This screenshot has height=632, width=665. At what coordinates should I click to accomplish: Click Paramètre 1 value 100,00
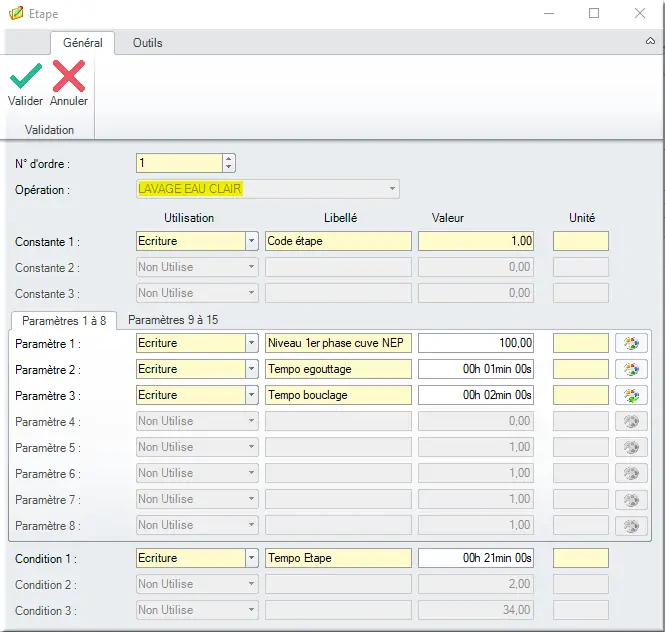(476, 343)
